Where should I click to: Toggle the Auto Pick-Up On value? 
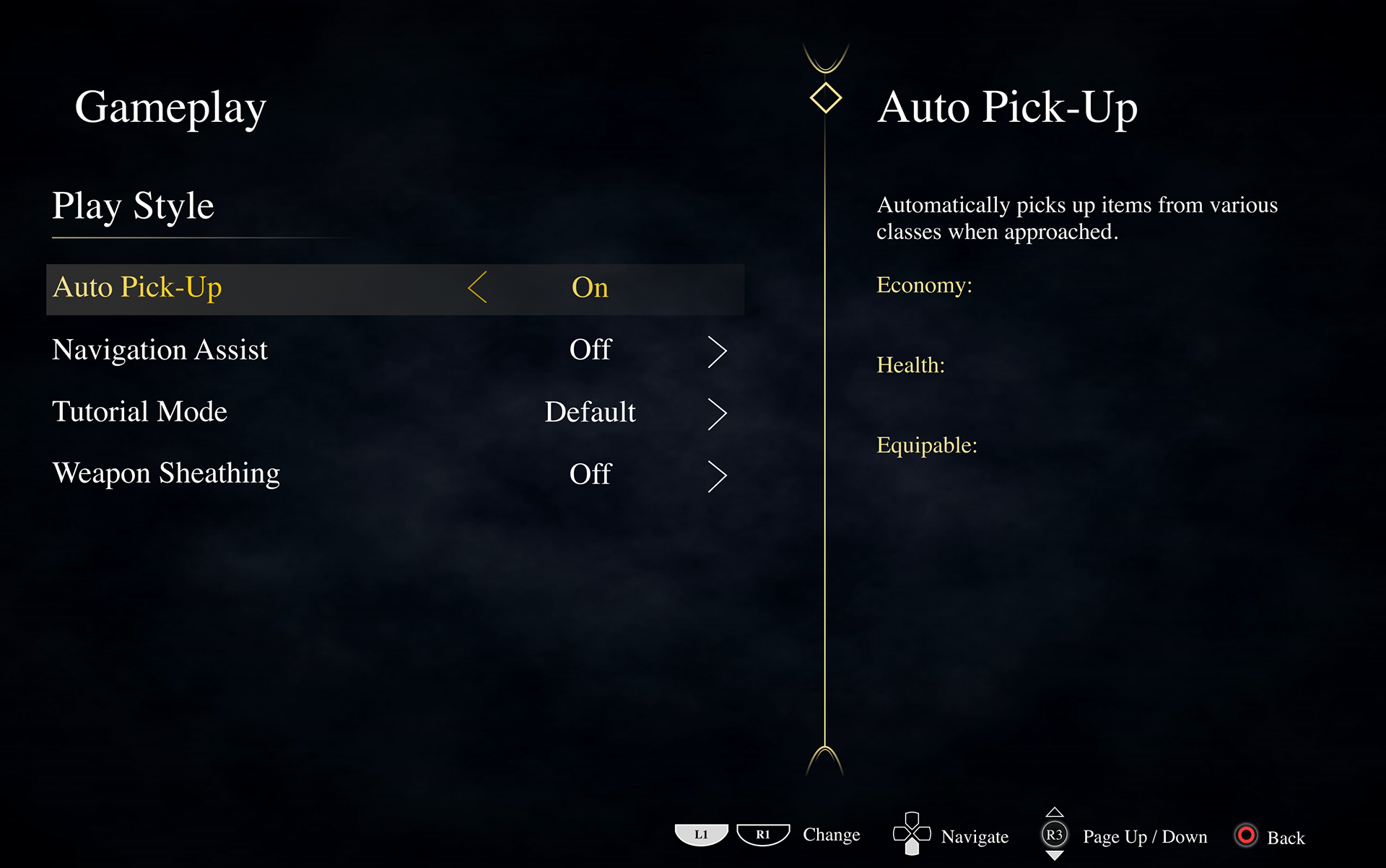590,287
